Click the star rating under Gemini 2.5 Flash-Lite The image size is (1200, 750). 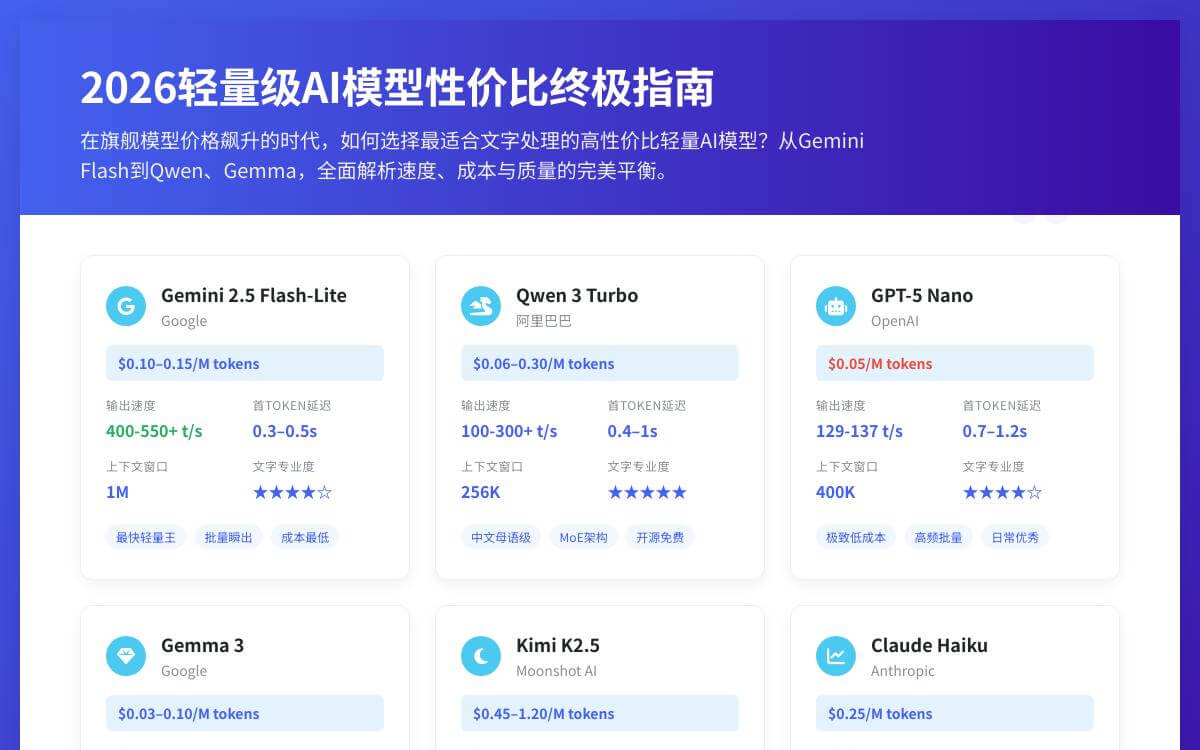(292, 491)
